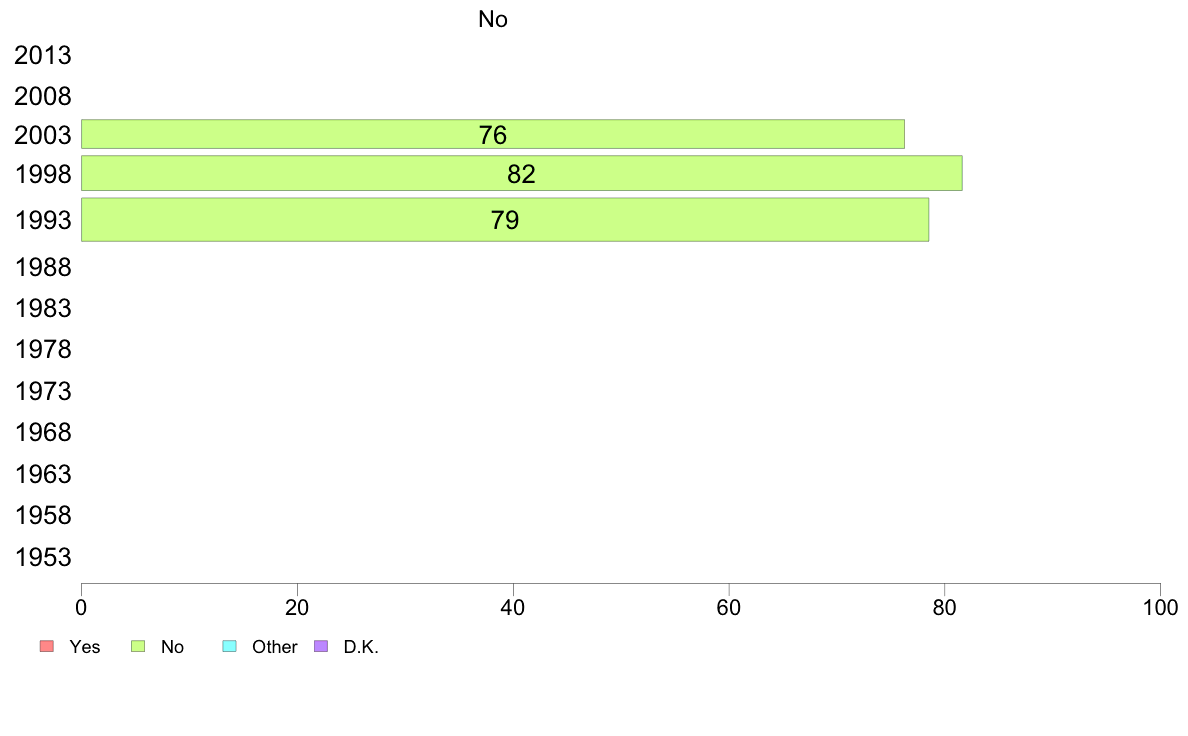
Task: Click the 2013 year label
Action: pos(42,55)
